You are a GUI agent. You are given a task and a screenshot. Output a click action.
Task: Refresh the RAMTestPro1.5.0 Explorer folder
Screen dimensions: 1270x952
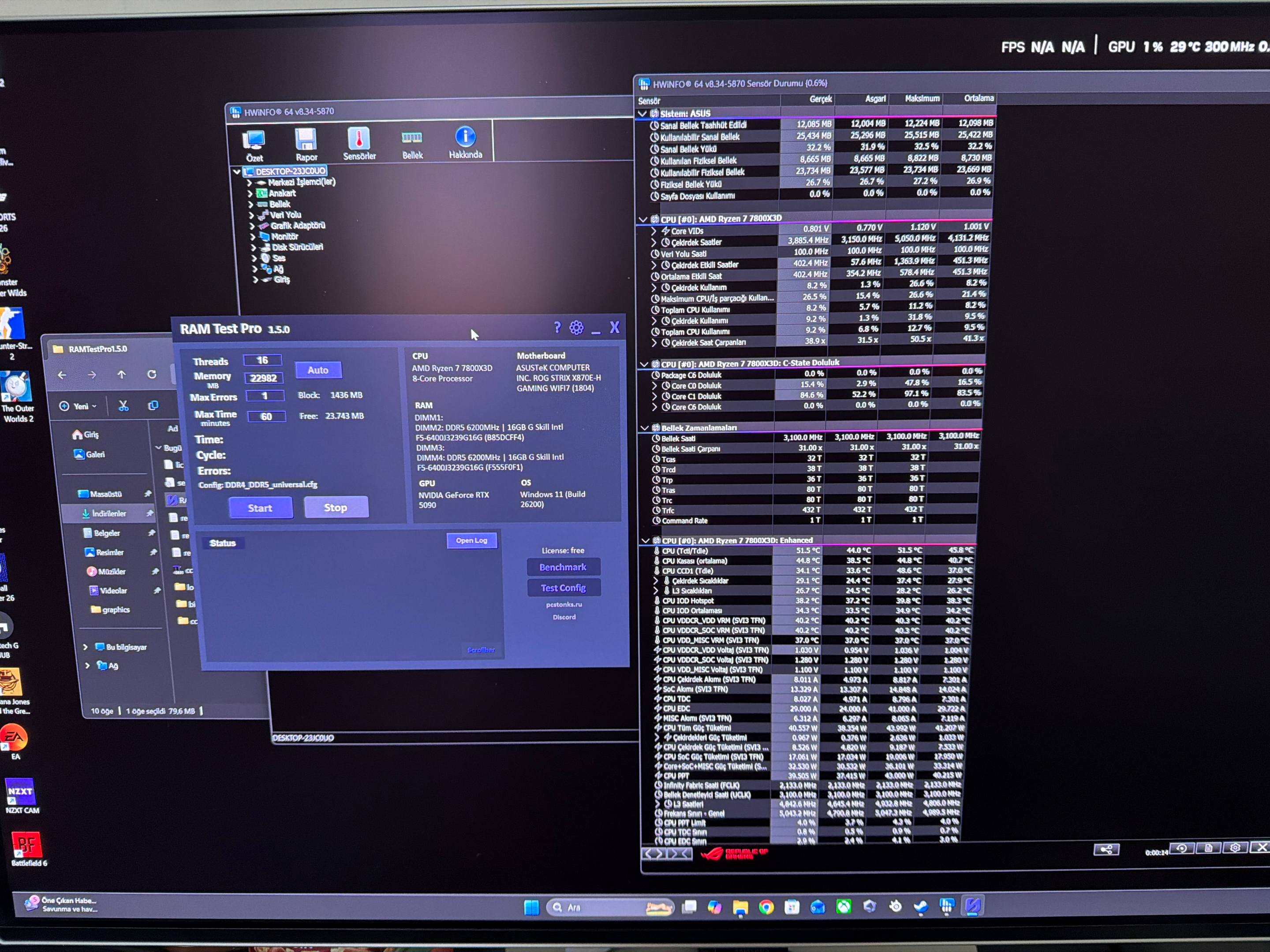(152, 374)
